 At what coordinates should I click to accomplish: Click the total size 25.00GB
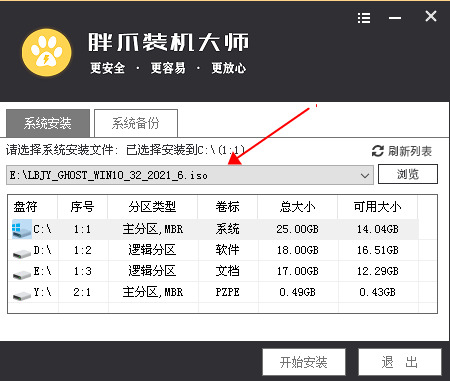pos(297,229)
